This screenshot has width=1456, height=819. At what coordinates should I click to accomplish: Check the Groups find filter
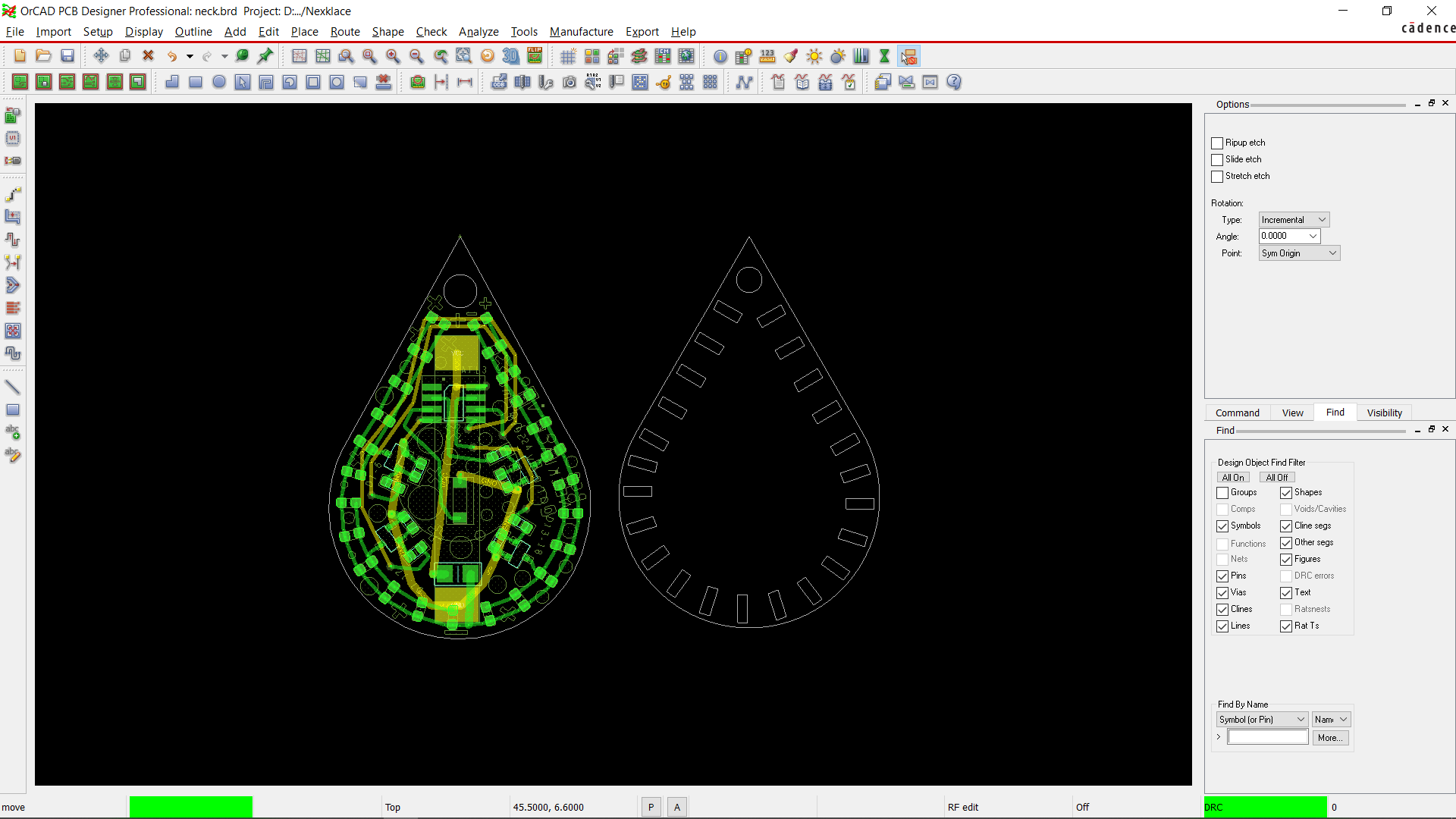pos(1222,493)
